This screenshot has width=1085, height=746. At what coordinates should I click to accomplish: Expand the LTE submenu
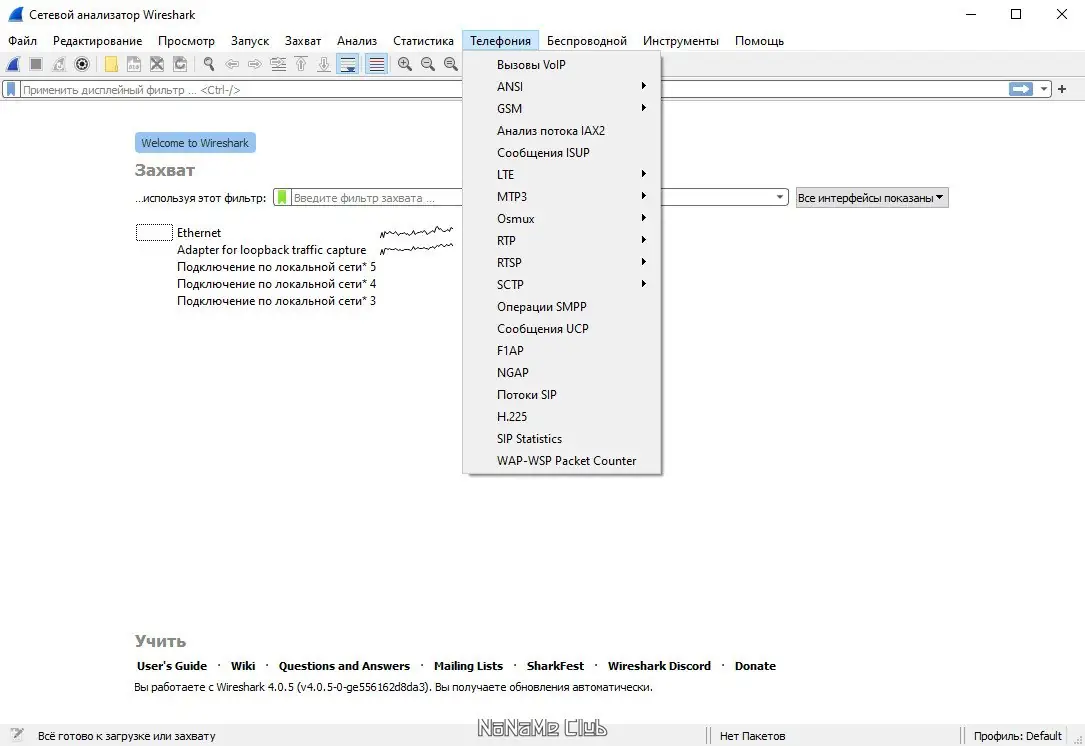pyautogui.click(x=562, y=174)
